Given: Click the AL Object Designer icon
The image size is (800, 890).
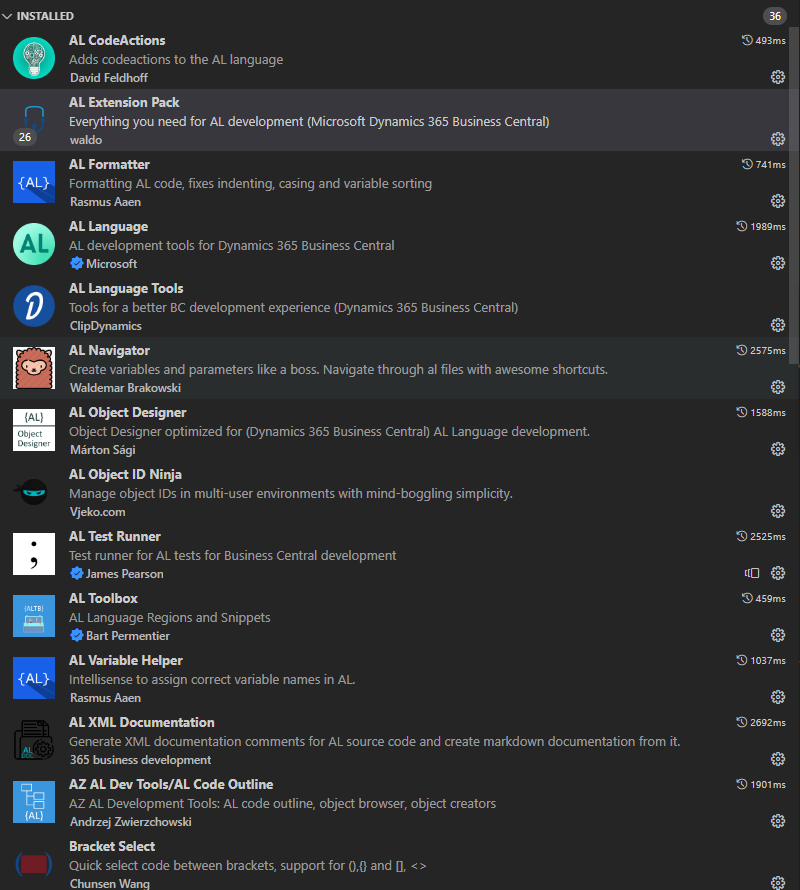Looking at the screenshot, I should (x=34, y=430).
